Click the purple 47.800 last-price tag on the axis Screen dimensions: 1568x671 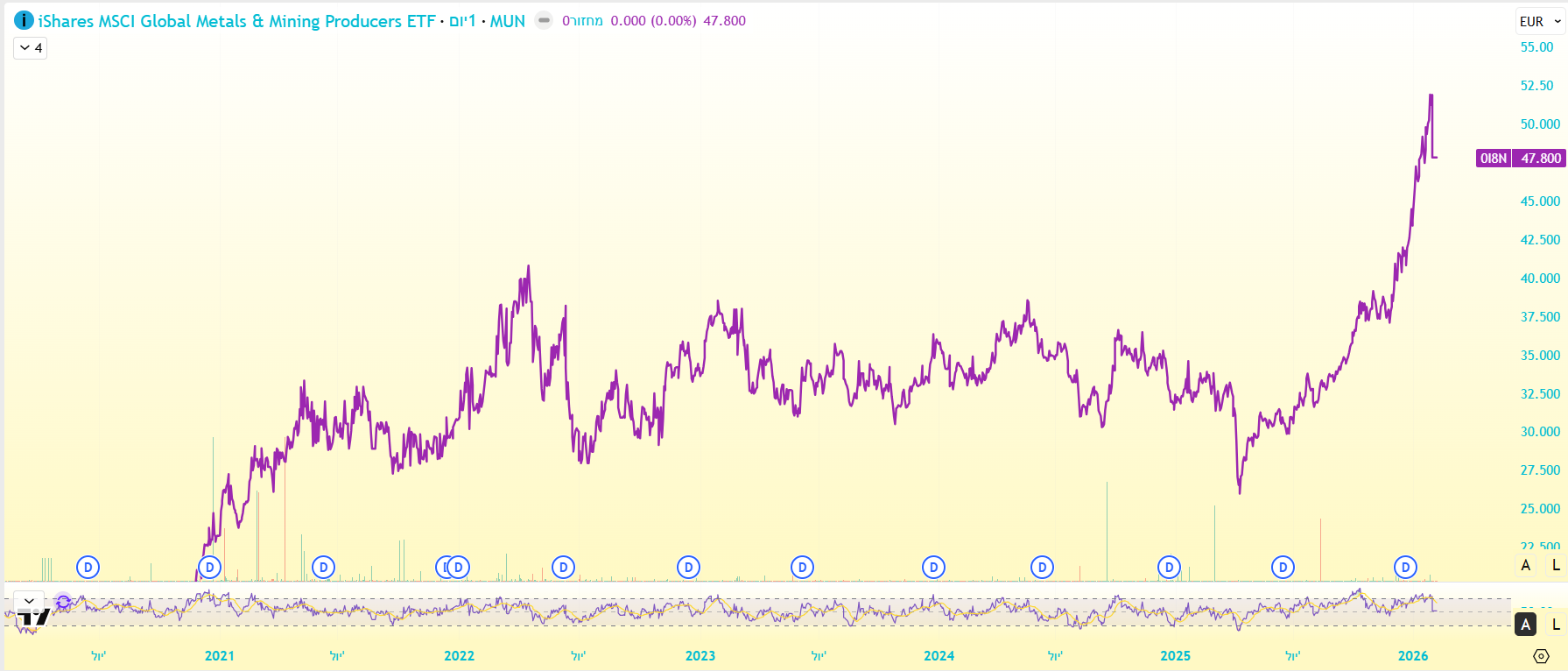(1540, 159)
